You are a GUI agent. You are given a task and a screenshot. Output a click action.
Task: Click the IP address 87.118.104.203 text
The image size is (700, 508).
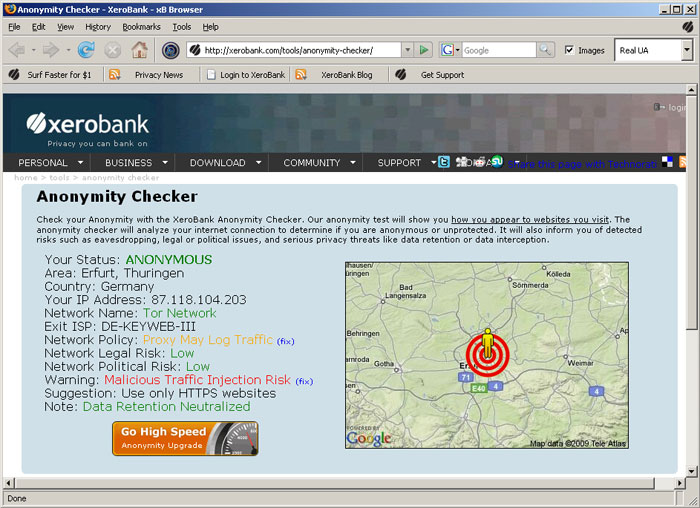coord(199,300)
